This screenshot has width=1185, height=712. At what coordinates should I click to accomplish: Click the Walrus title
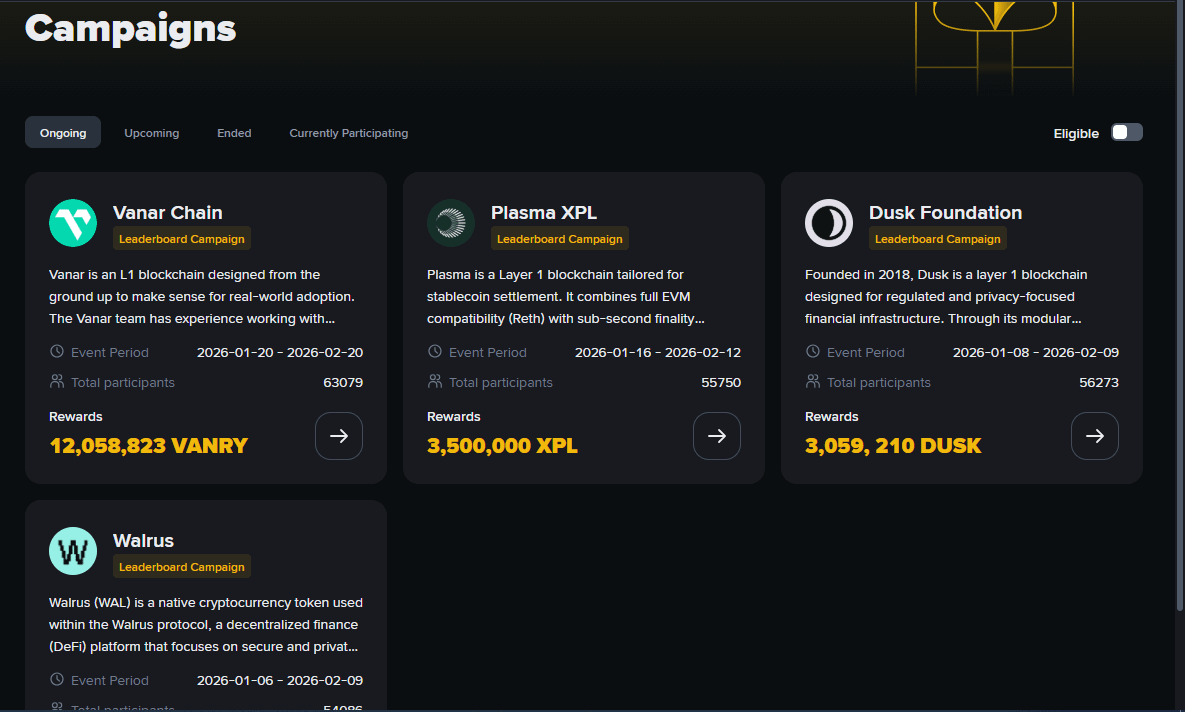(144, 540)
